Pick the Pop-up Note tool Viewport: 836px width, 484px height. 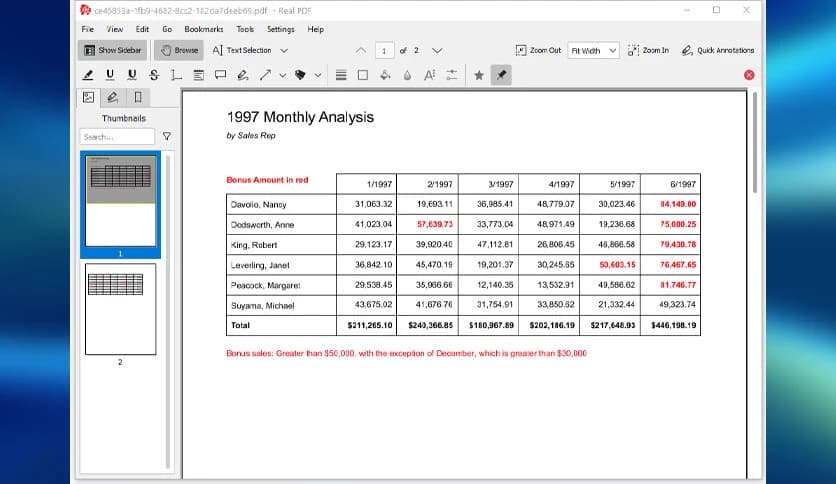click(x=219, y=75)
